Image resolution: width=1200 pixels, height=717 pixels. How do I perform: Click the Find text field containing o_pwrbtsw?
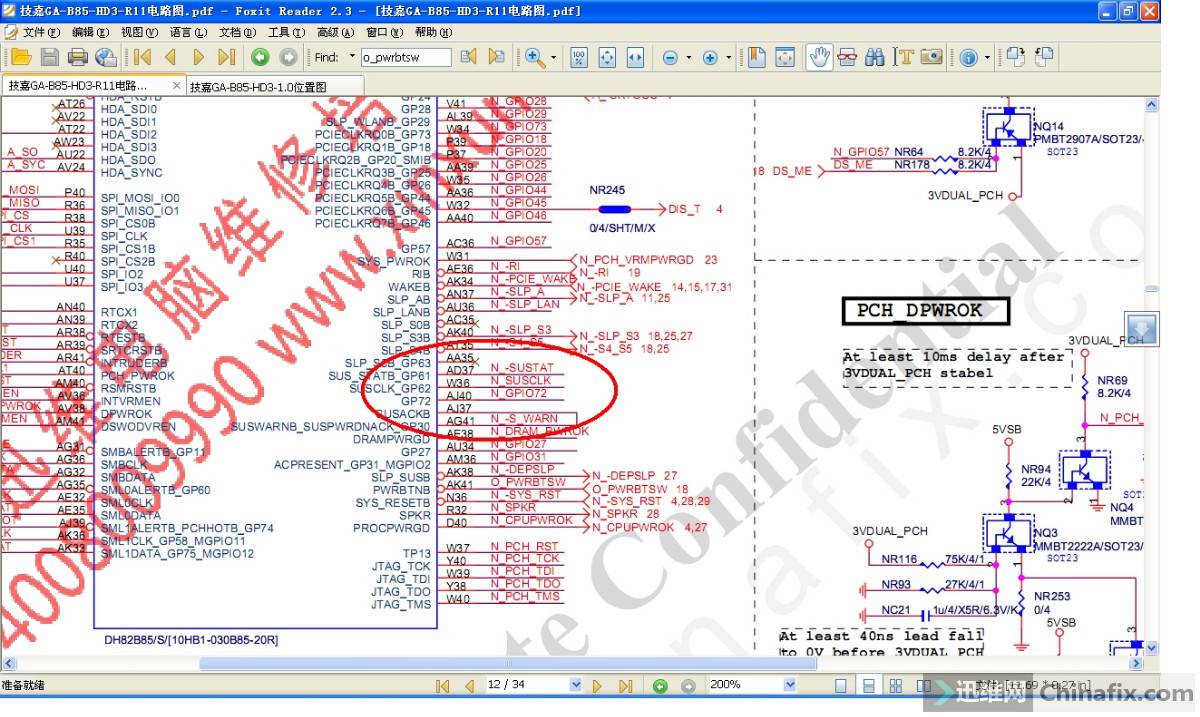click(x=404, y=58)
